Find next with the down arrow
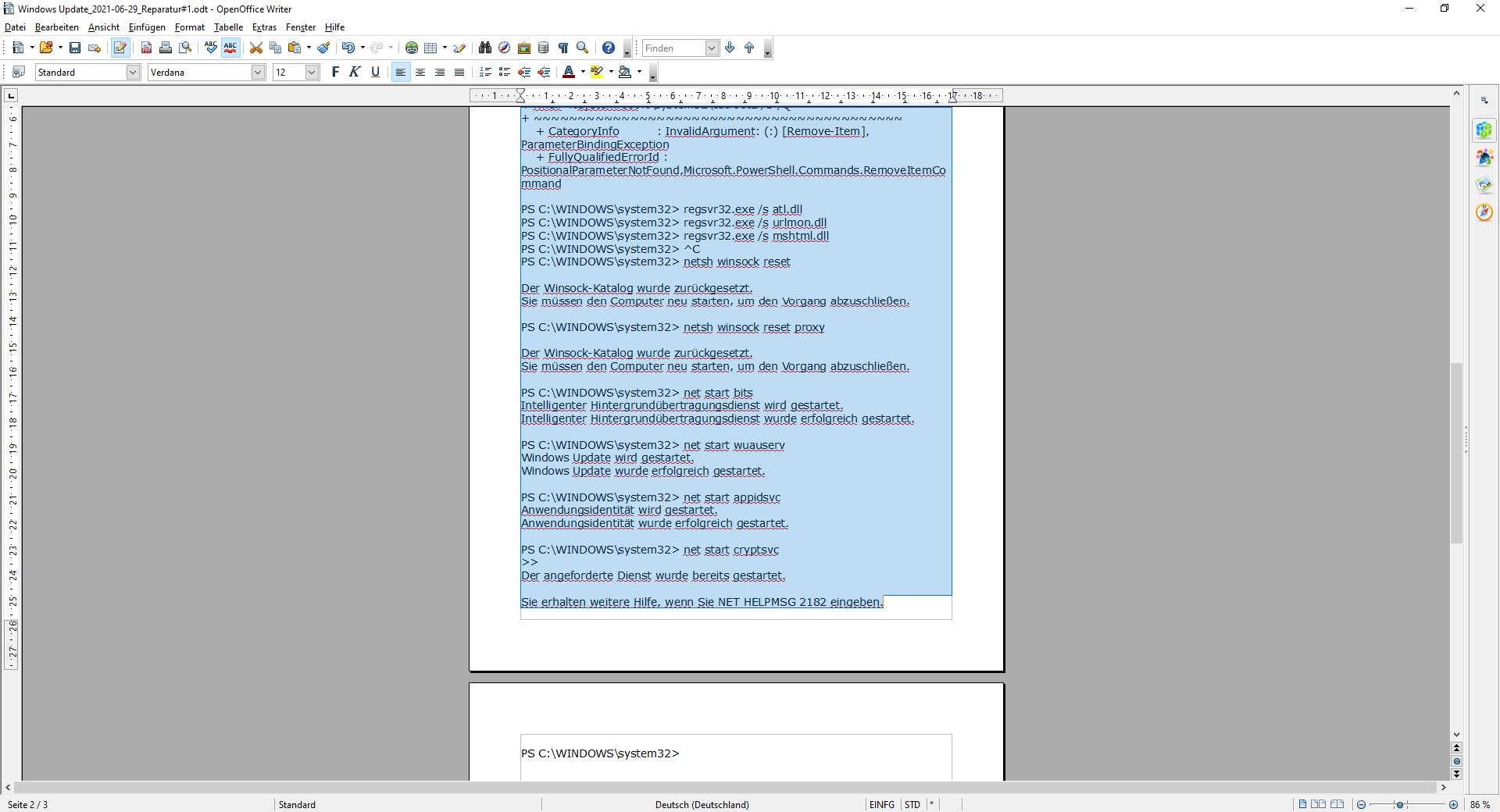 730,48
